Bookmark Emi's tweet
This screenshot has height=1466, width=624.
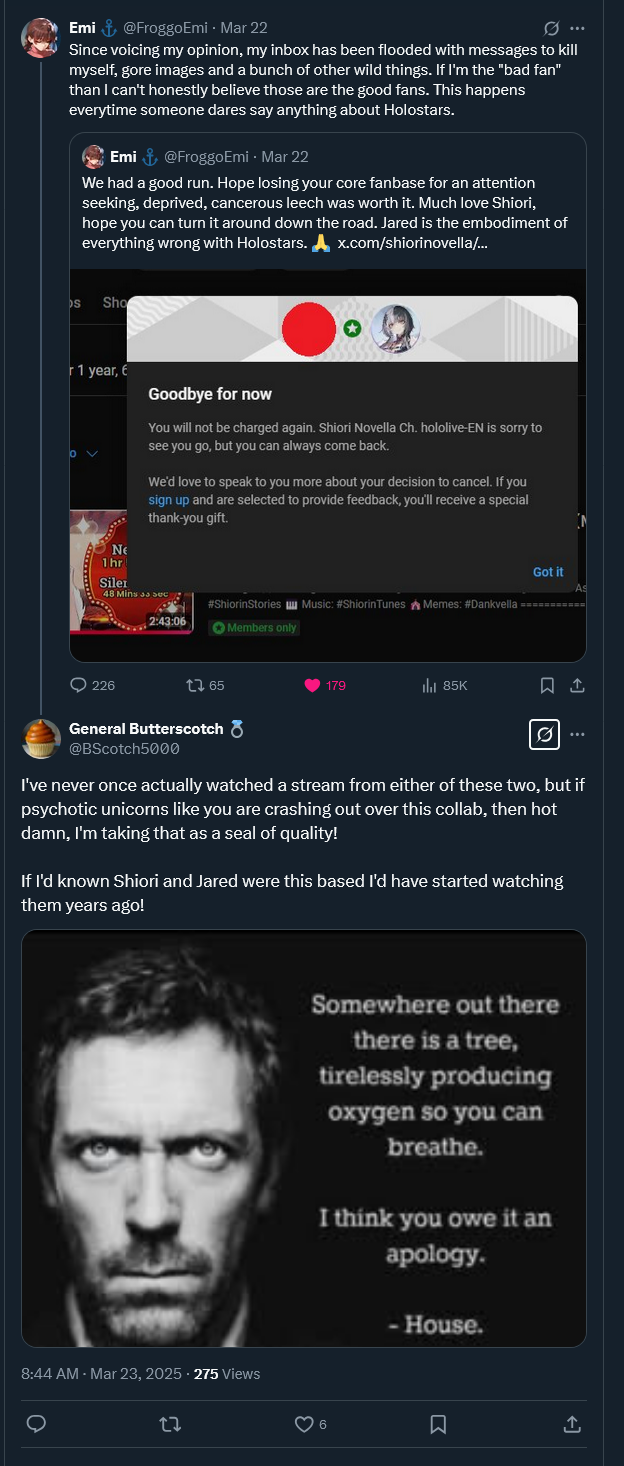coord(547,685)
